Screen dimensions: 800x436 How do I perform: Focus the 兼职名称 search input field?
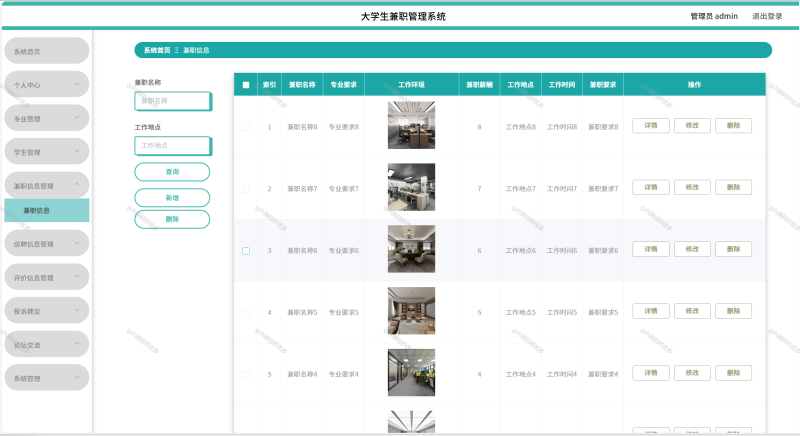[172, 101]
